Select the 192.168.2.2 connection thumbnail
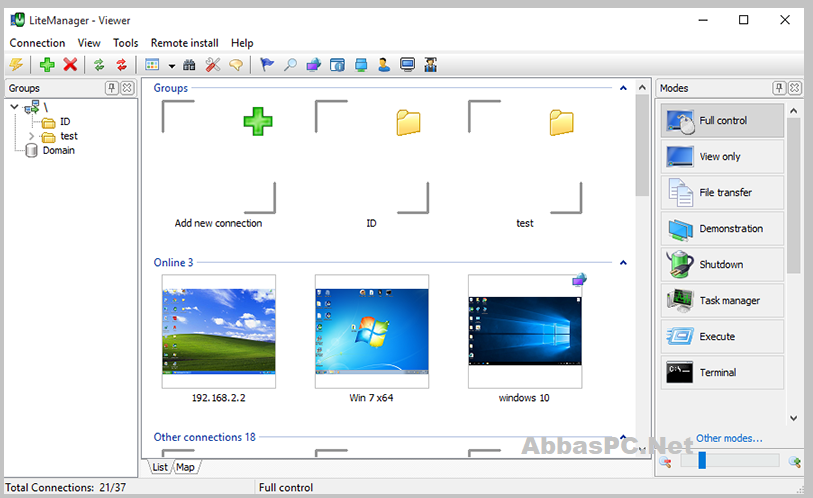The width and height of the screenshot is (813, 498). [x=219, y=331]
